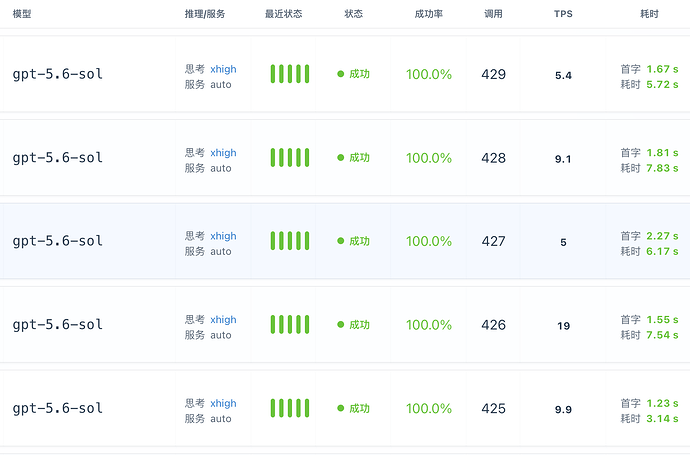690x455 pixels.
Task: Select gpt-5.6-sol in the row with 426 calls
Action: [58, 324]
